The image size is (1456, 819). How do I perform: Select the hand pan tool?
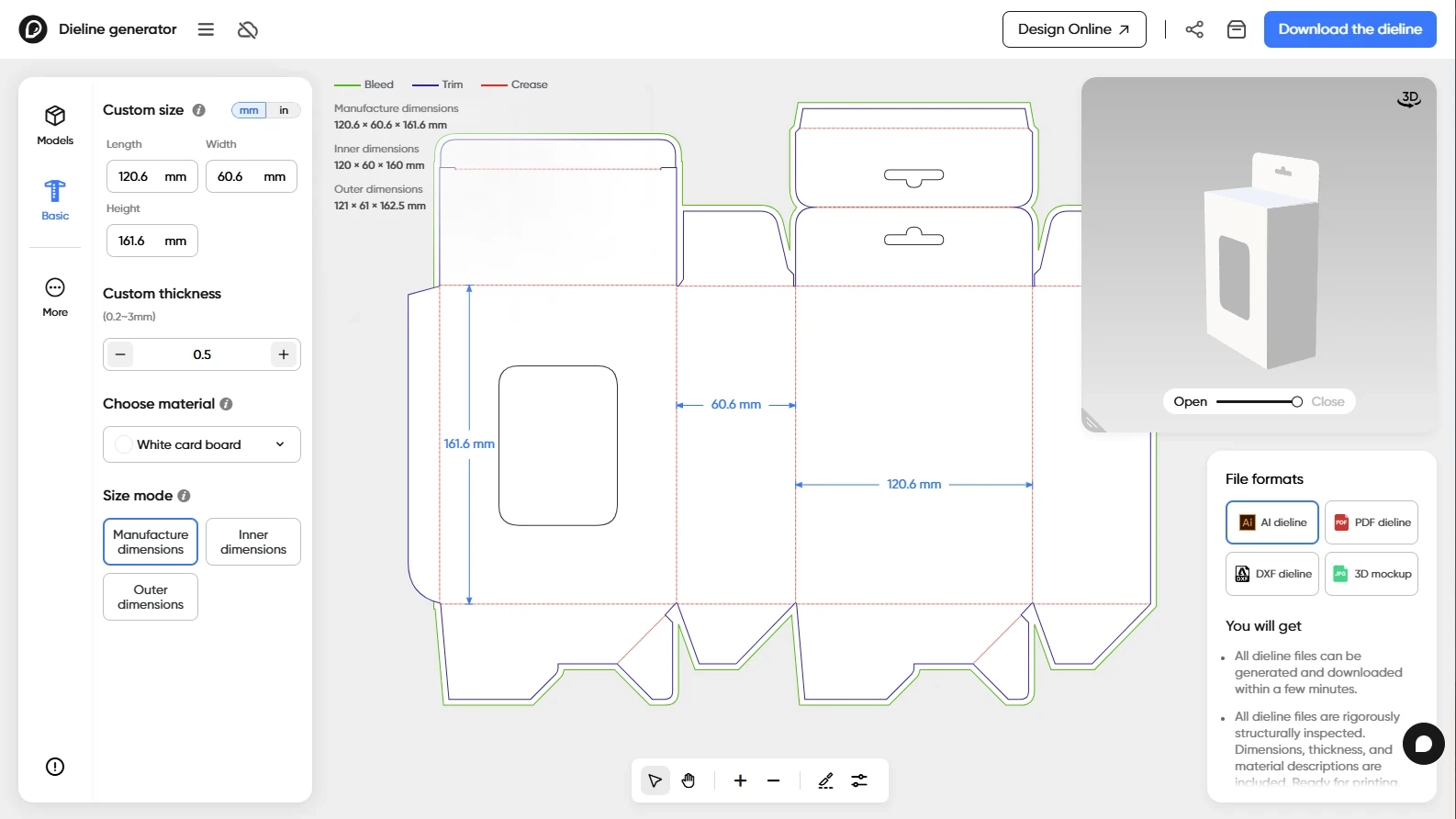[x=689, y=780]
